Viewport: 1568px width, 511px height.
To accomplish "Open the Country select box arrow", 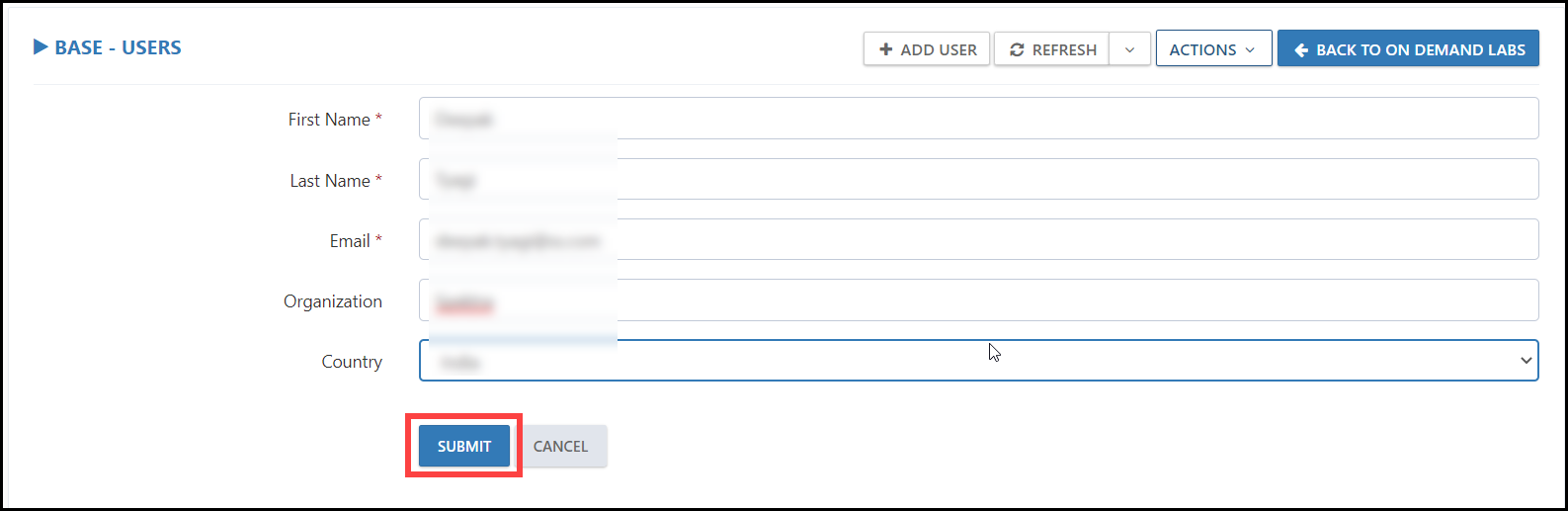I will (1526, 361).
